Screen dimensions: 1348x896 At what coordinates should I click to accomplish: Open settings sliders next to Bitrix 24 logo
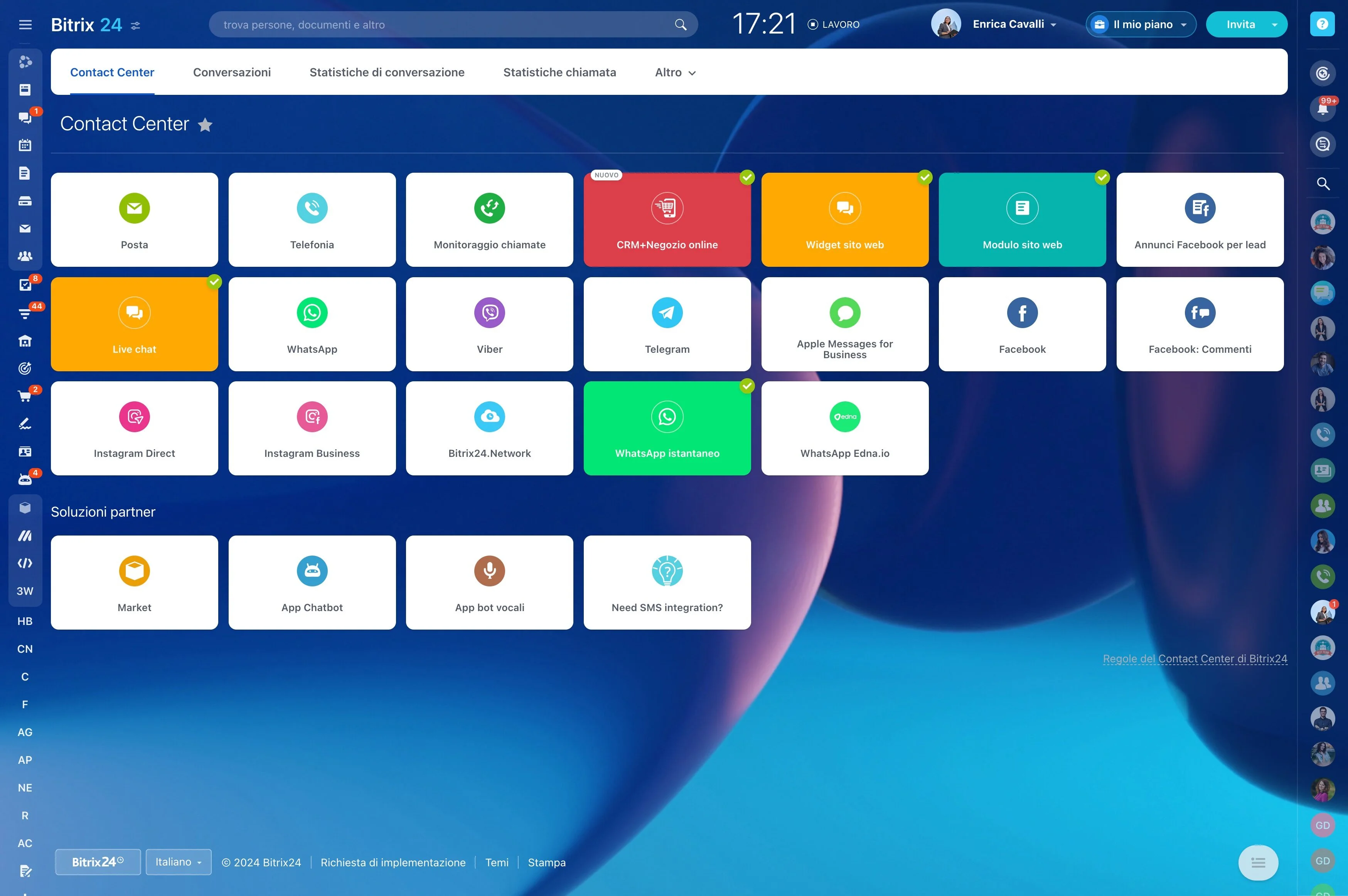click(135, 25)
